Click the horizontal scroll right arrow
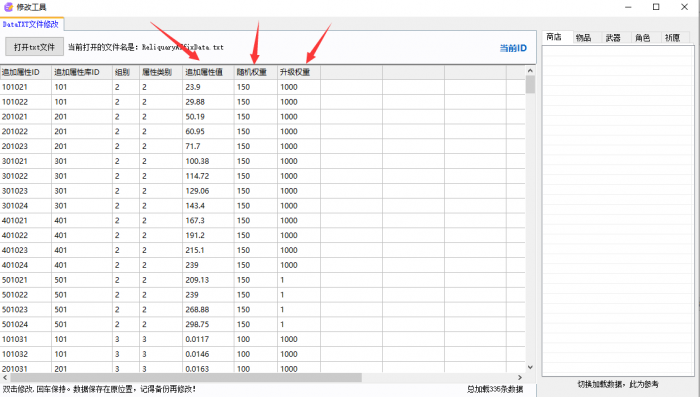Image resolution: width=700 pixels, height=397 pixels. tap(520, 378)
